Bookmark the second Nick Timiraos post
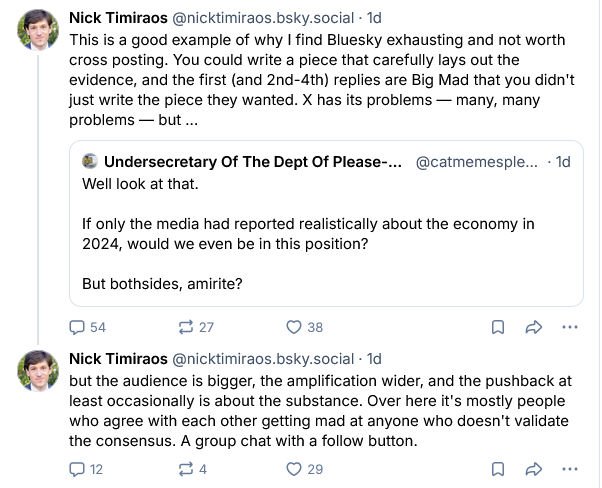This screenshot has width=602, height=488. coord(497,468)
